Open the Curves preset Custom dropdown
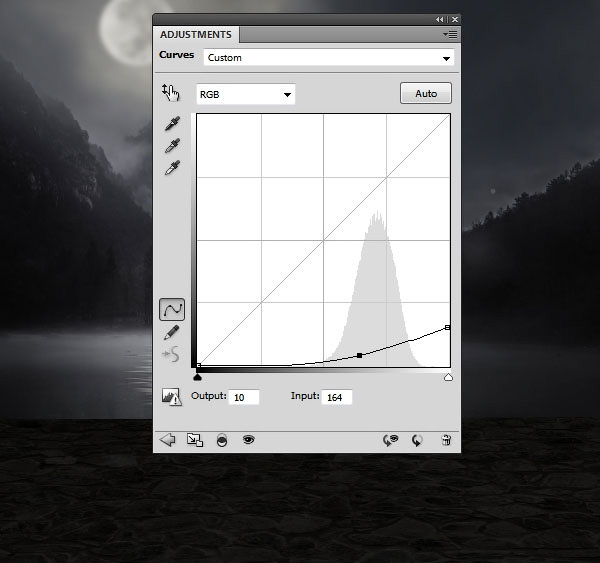This screenshot has height=563, width=600. click(329, 58)
